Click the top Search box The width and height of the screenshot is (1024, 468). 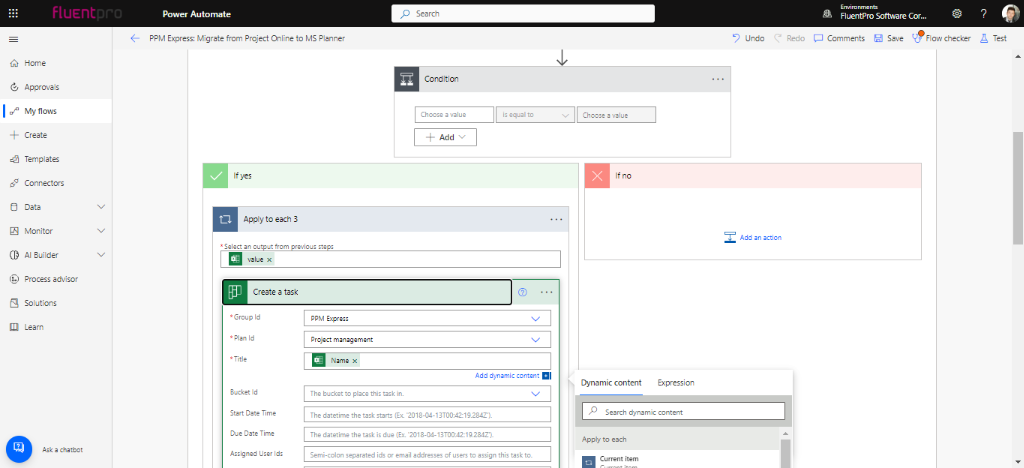[522, 13]
